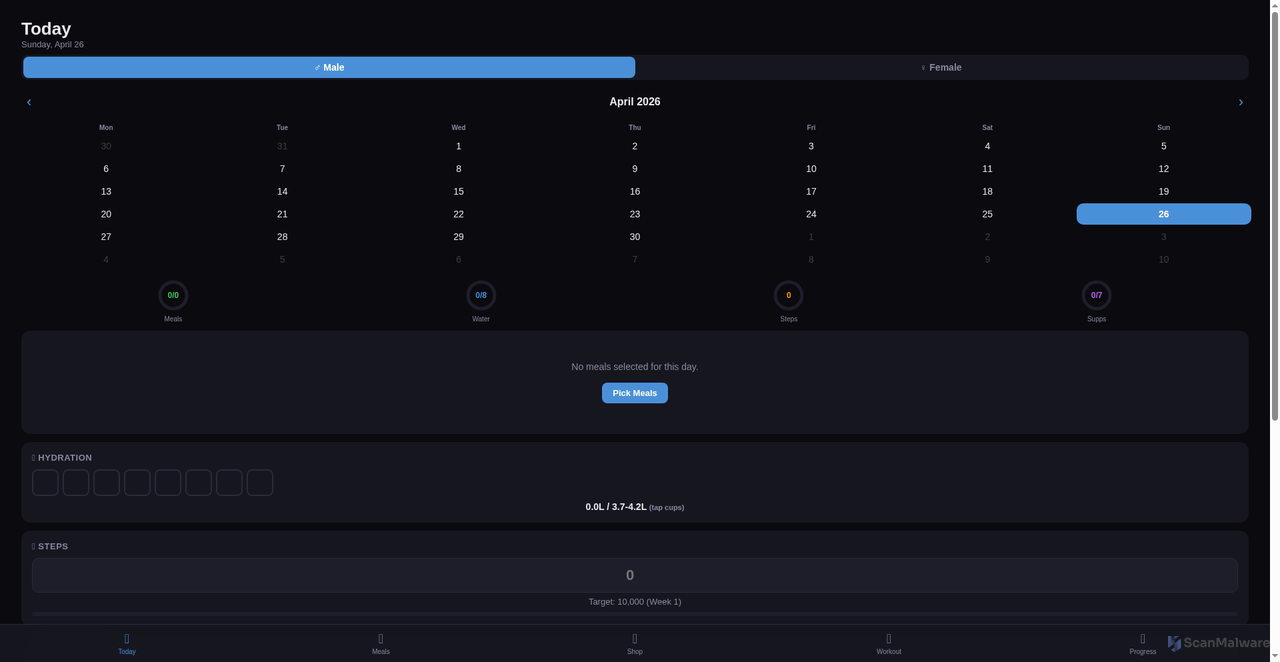Tap the Meals ring to expand meal details
The image size is (1280, 662).
tap(172, 295)
